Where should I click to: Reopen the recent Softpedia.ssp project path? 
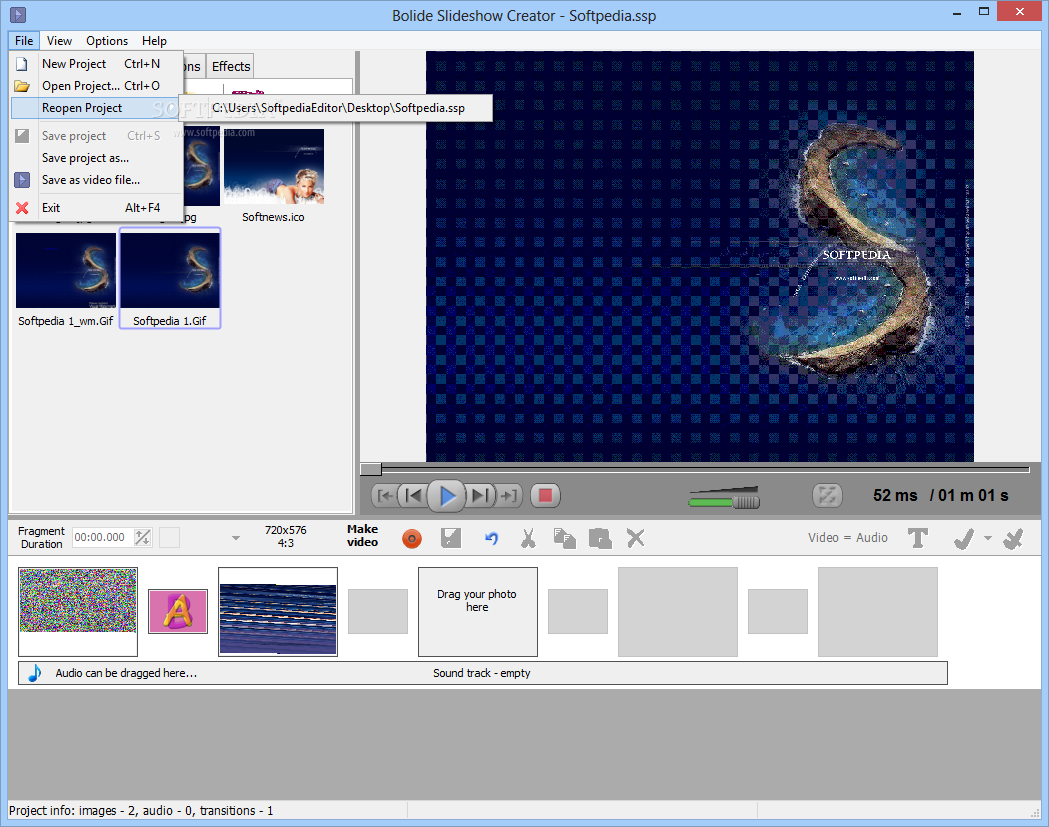point(338,108)
